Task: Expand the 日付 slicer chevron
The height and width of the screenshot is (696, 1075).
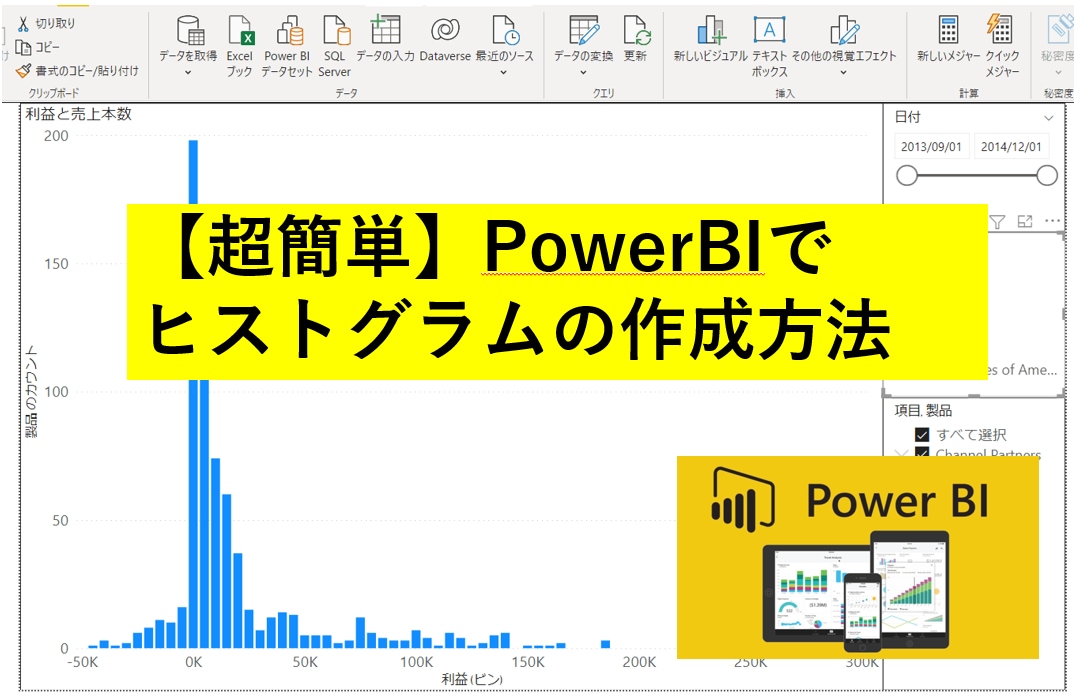Action: click(x=1048, y=118)
